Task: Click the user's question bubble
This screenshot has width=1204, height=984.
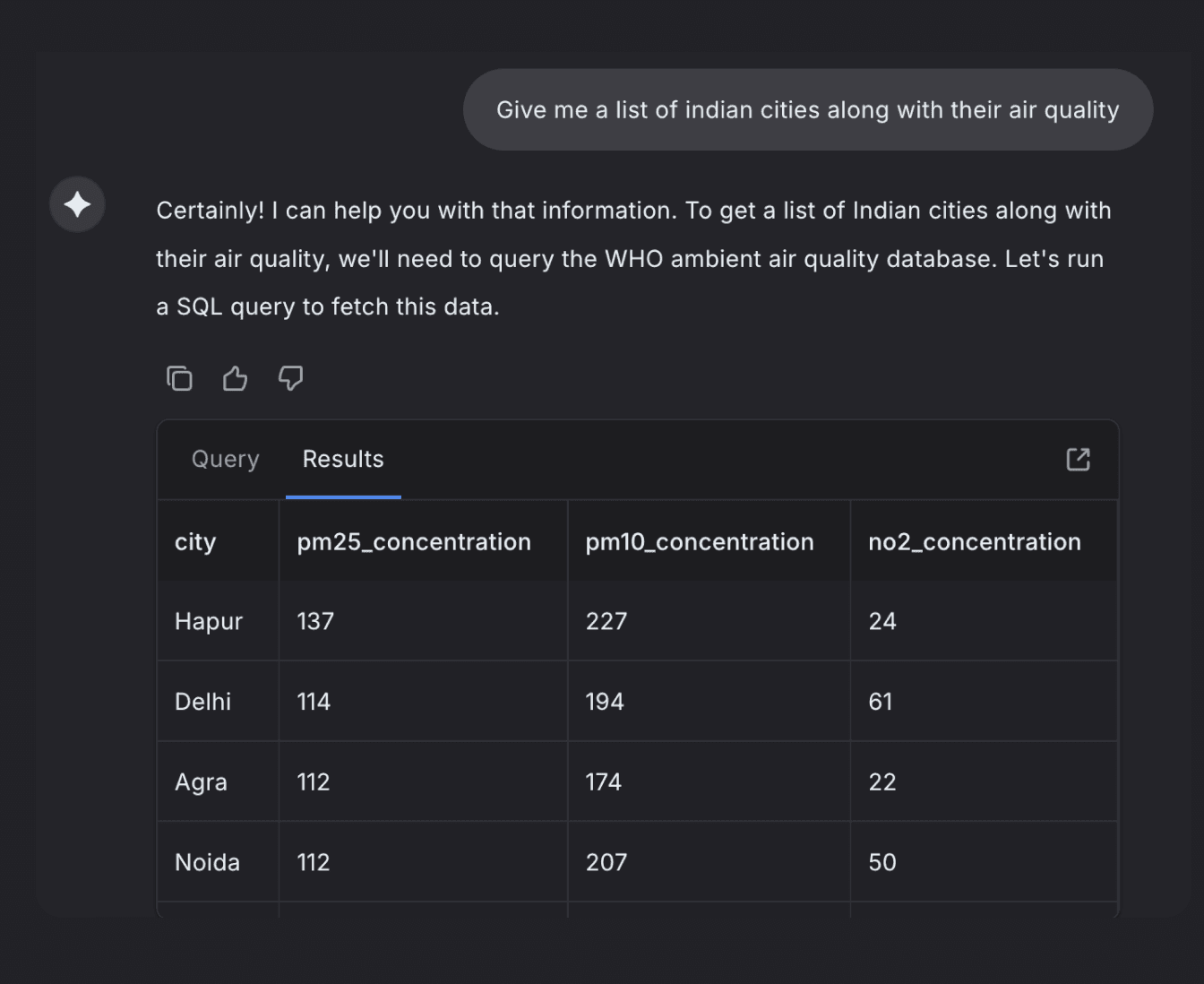Action: [x=806, y=109]
